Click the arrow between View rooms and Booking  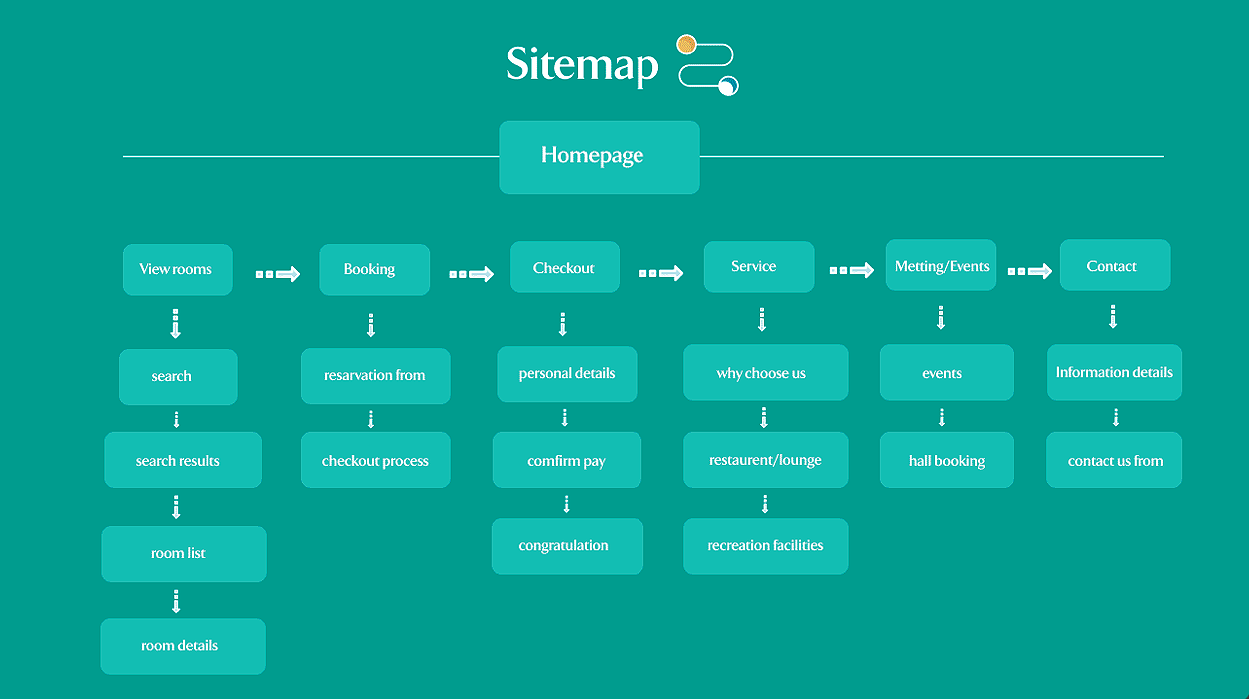[x=278, y=273]
